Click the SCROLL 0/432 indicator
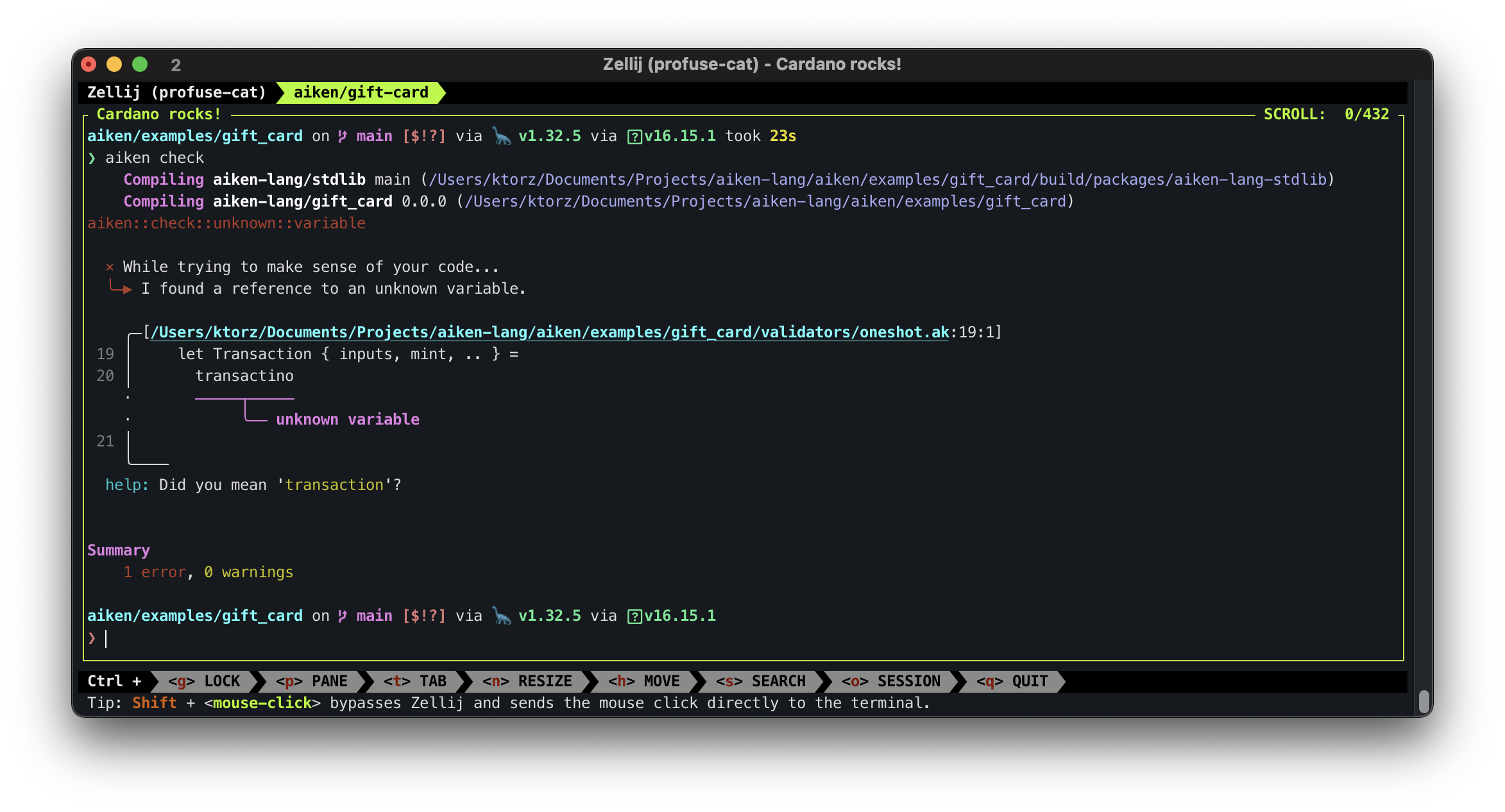Image resolution: width=1505 pixels, height=812 pixels. pos(1325,114)
